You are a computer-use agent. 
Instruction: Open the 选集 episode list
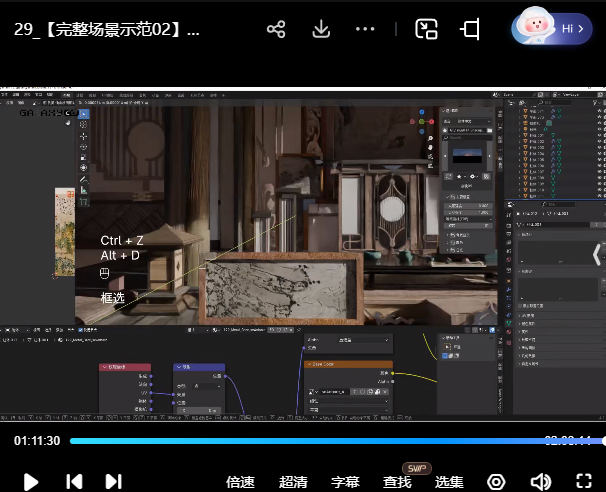pos(449,482)
